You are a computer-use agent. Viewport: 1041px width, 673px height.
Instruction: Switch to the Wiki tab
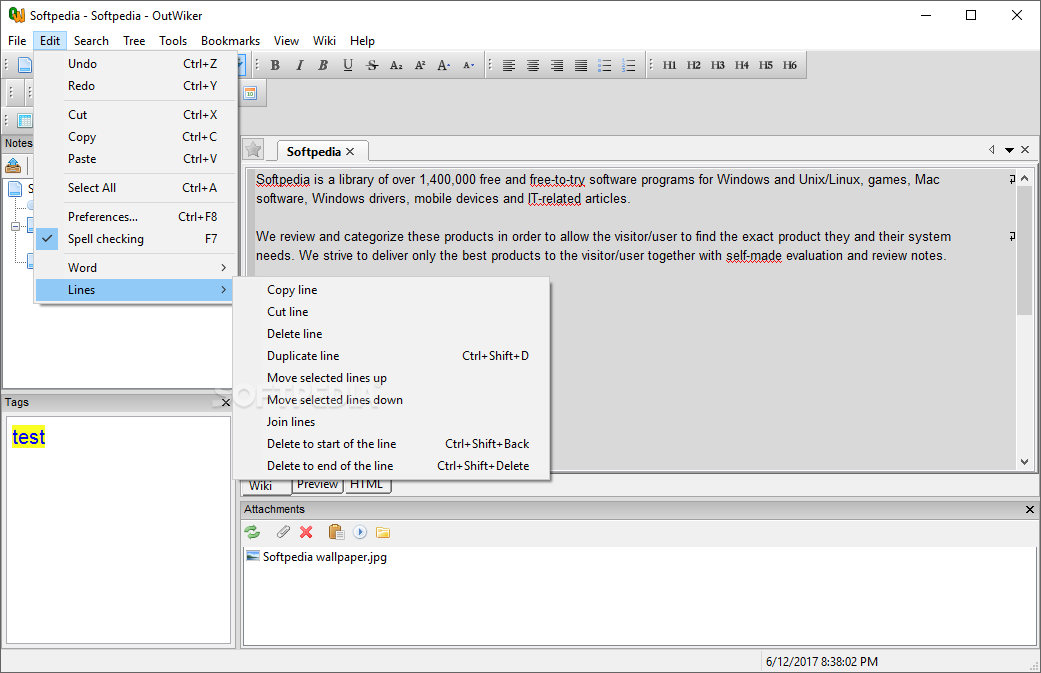[x=266, y=486]
